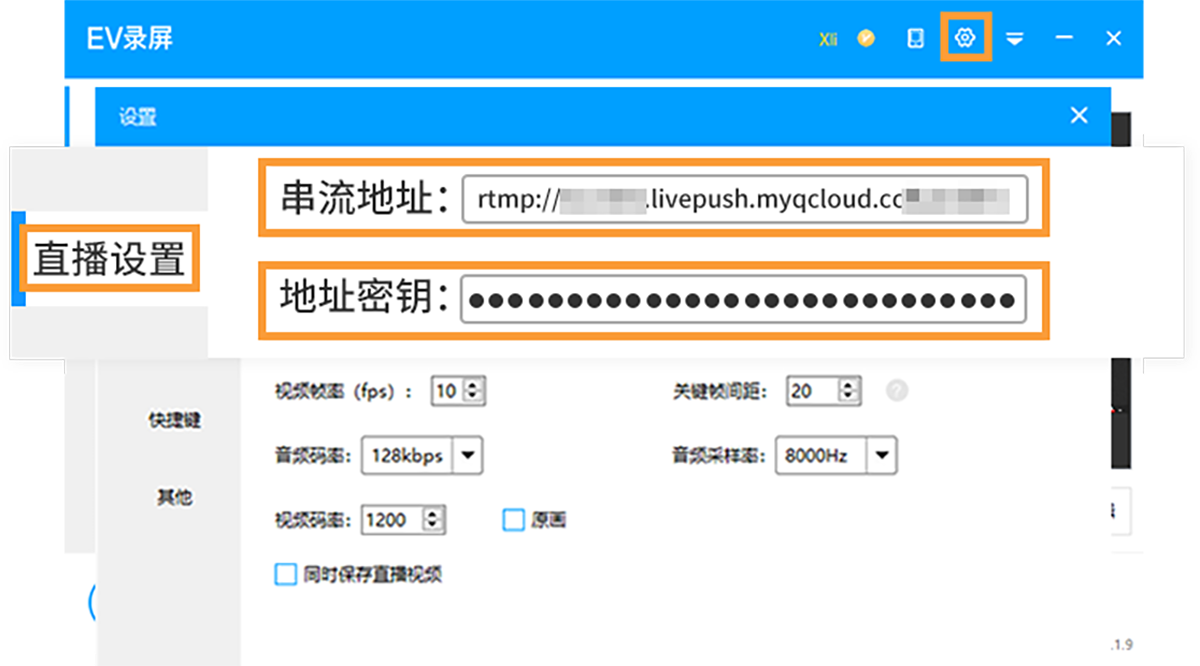
Task: Click the gold membership badge icon
Action: [866, 38]
